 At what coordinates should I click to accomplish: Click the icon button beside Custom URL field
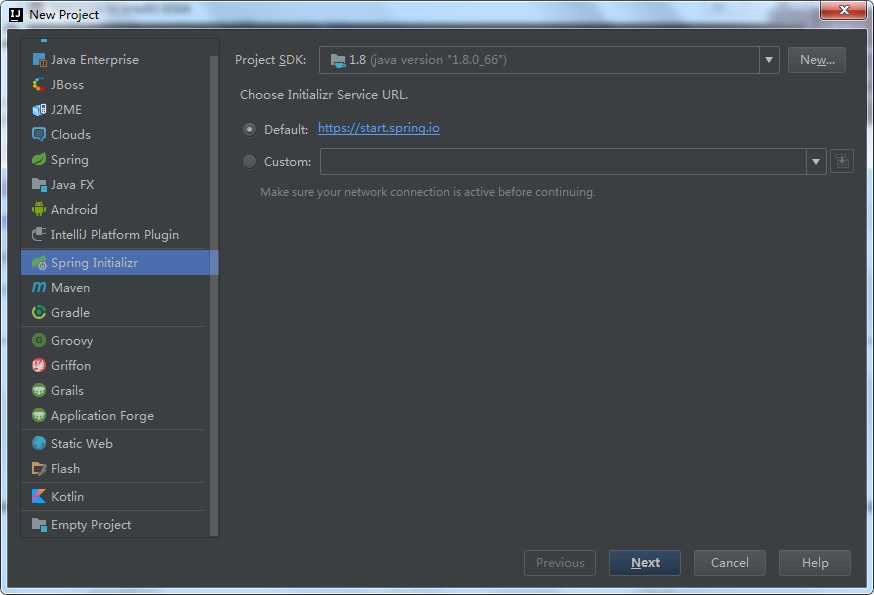tap(842, 162)
